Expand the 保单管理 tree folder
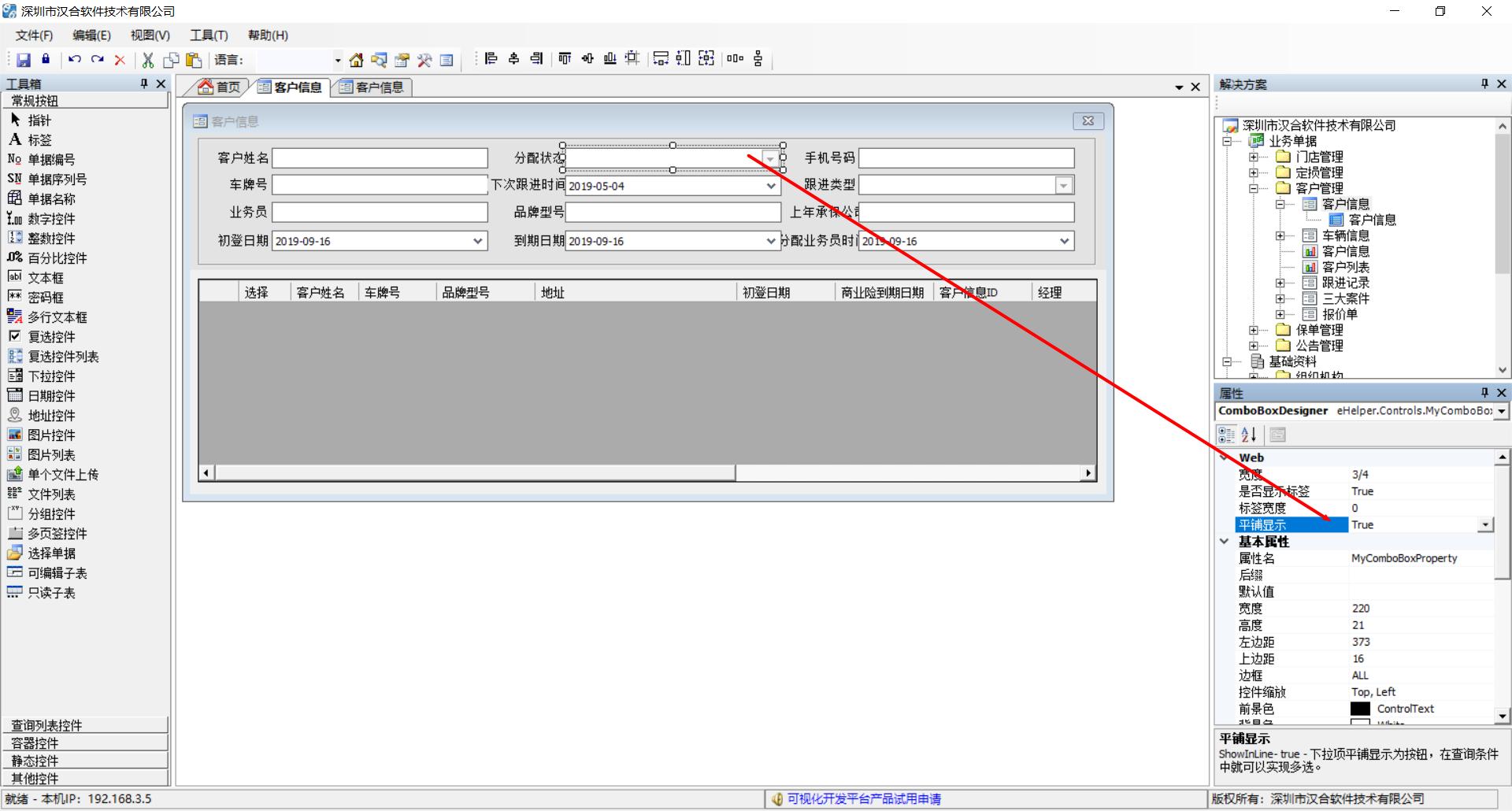Screen dimensions: 1512x811 (1254, 330)
